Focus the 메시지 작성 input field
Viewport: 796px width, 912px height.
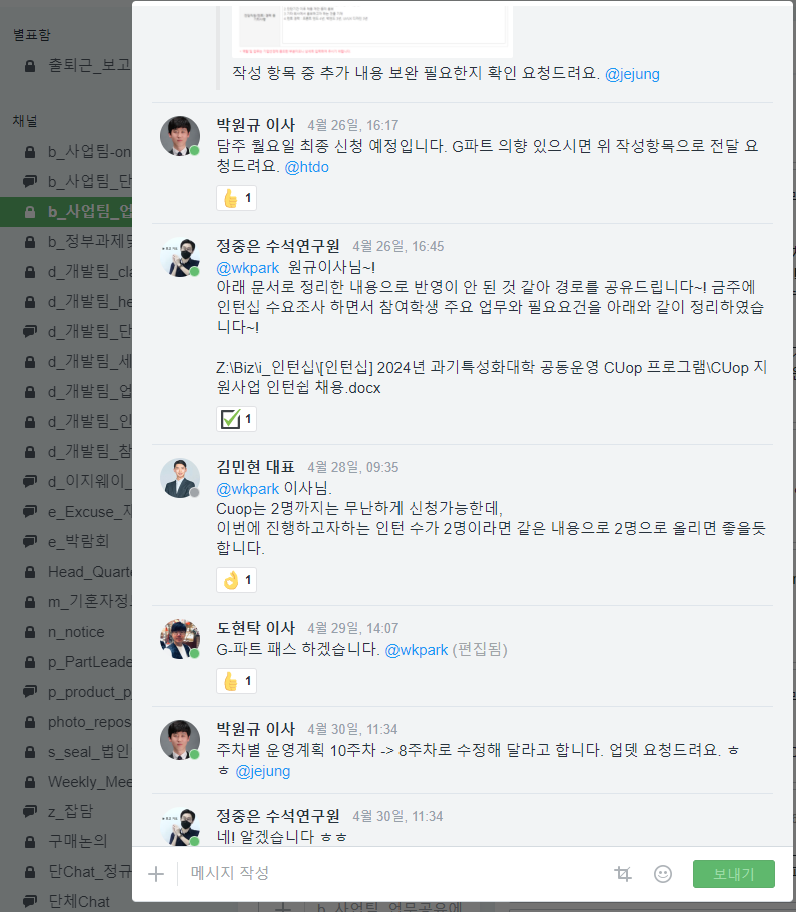click(390, 873)
